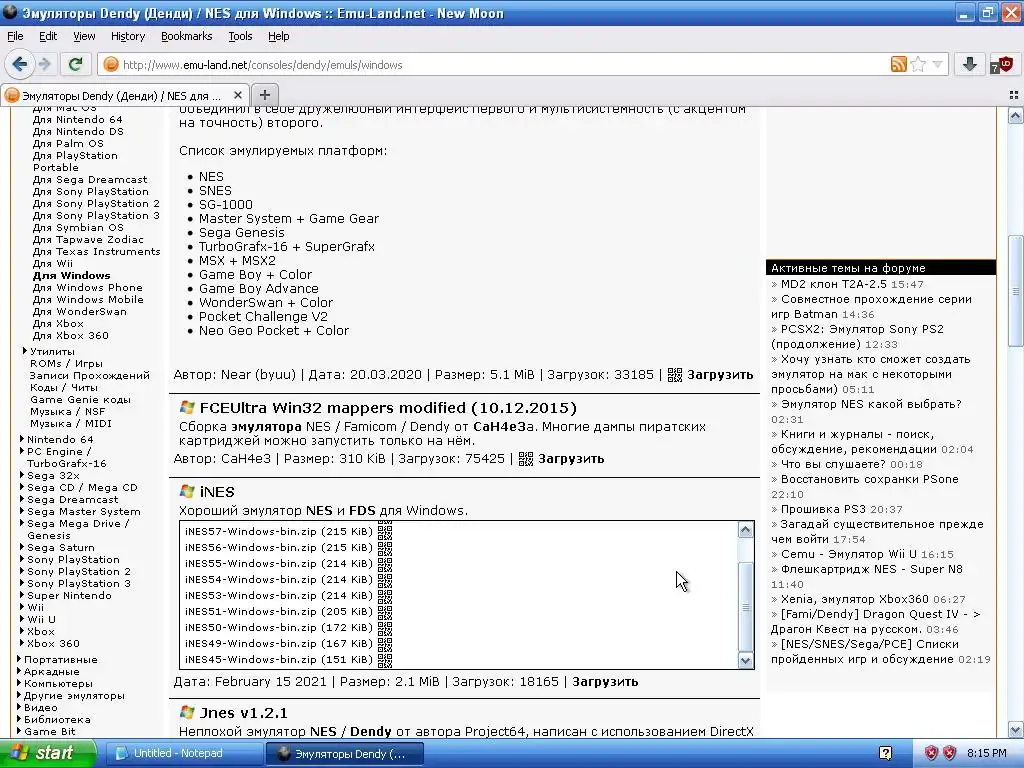Open the list all tabs icon
The image size is (1024, 768).
point(1014,95)
